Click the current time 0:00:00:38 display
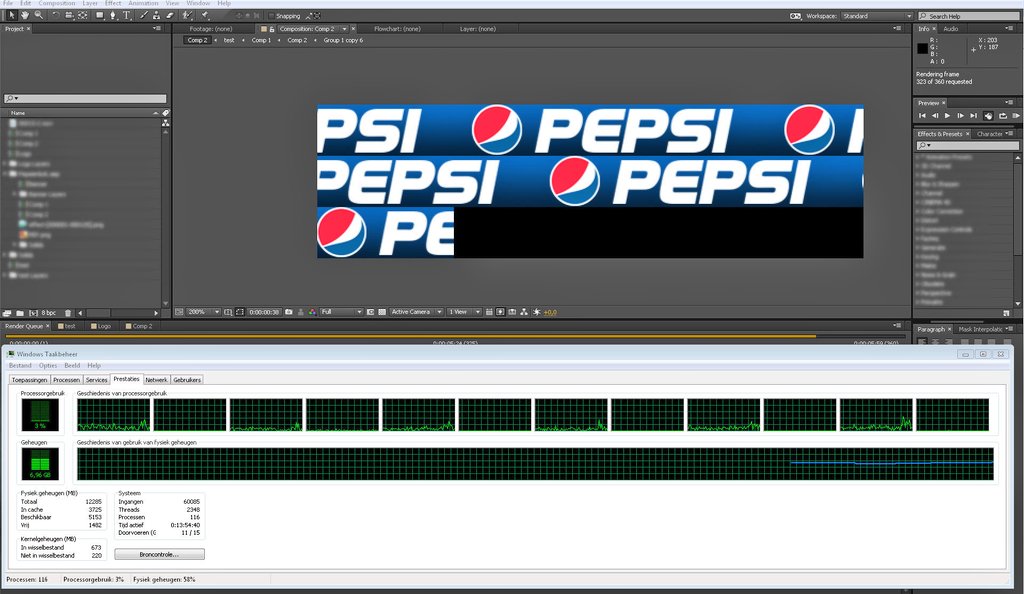Image resolution: width=1024 pixels, height=594 pixels. coord(264,312)
